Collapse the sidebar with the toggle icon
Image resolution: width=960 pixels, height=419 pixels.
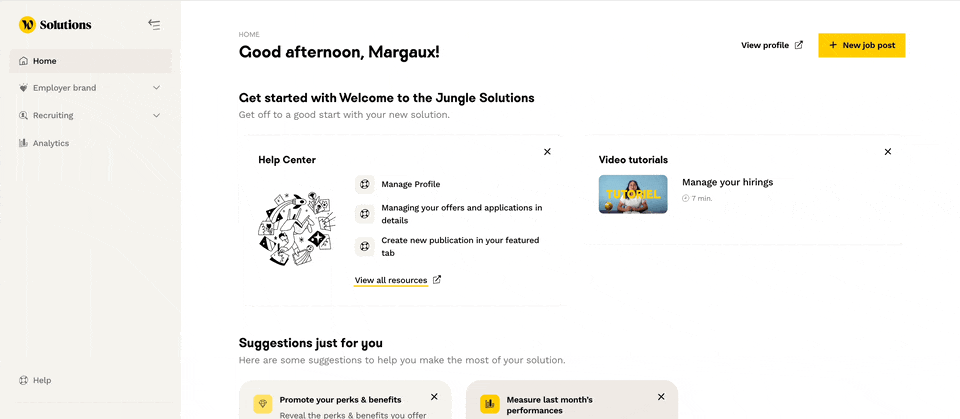(154, 24)
